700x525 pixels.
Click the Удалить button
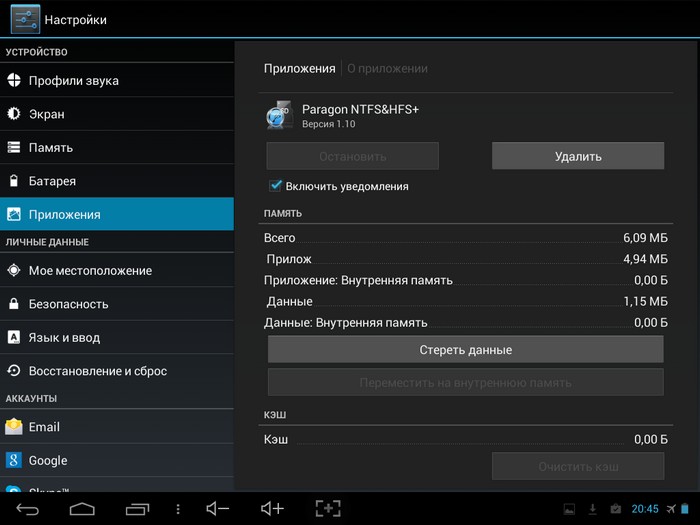(x=578, y=156)
